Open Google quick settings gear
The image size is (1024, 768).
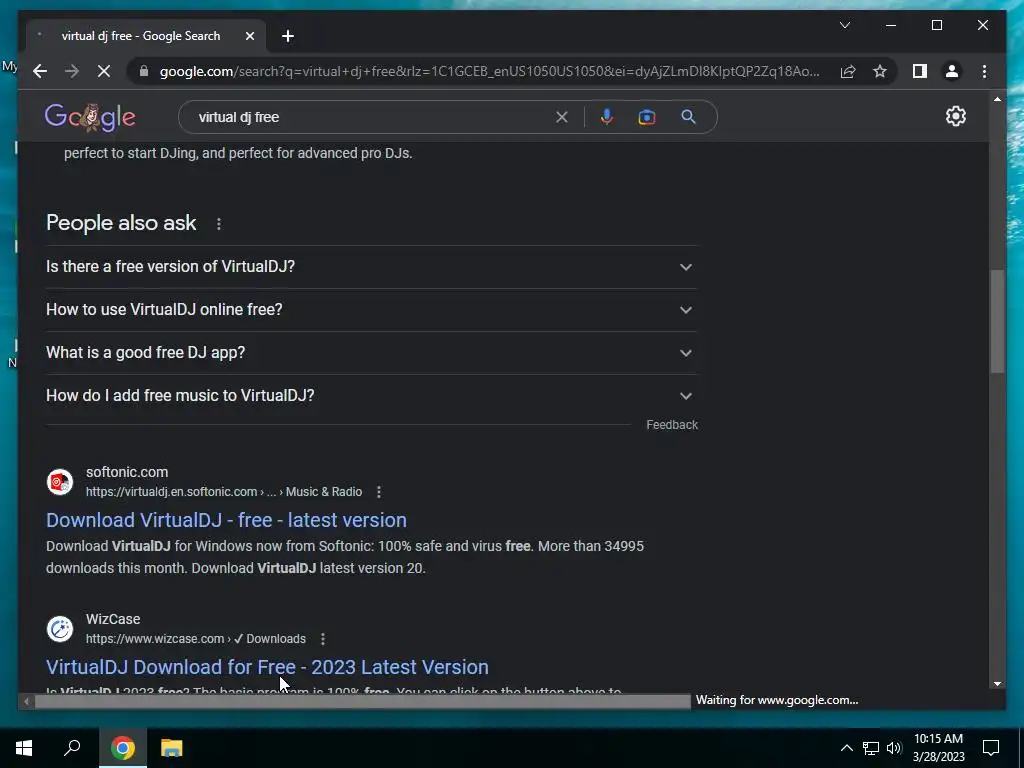tap(955, 116)
